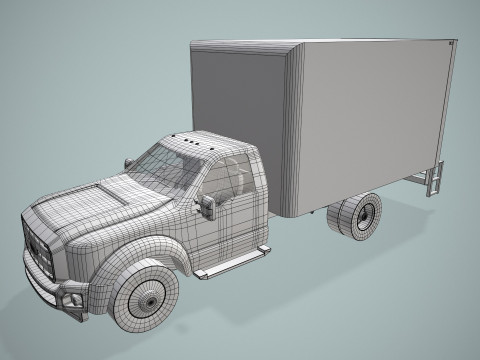This screenshot has width=480, height=360.
Task: Select the truck's front wheel mesh
Action: coord(144,296)
